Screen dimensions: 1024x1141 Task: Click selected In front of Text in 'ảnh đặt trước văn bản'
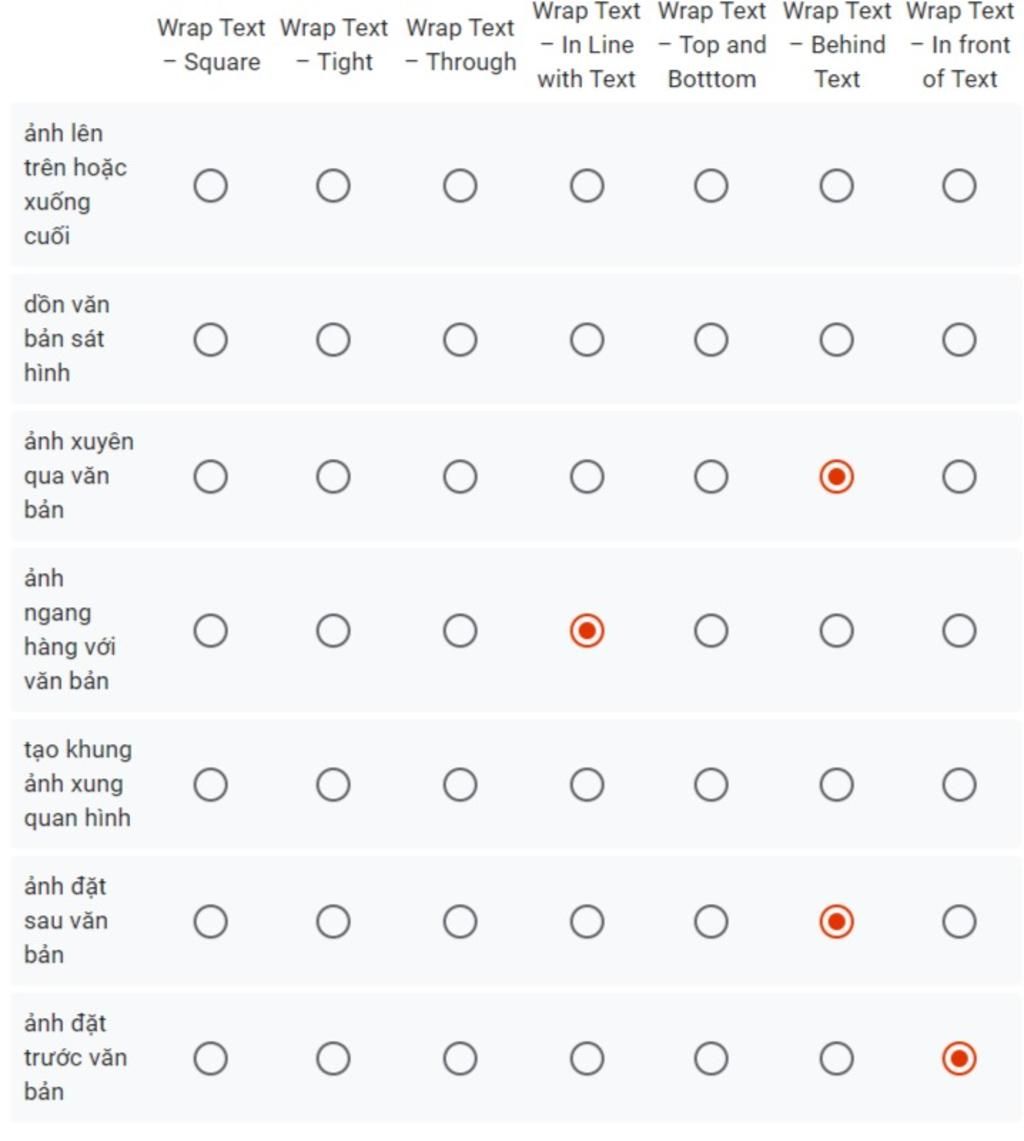coord(959,1058)
